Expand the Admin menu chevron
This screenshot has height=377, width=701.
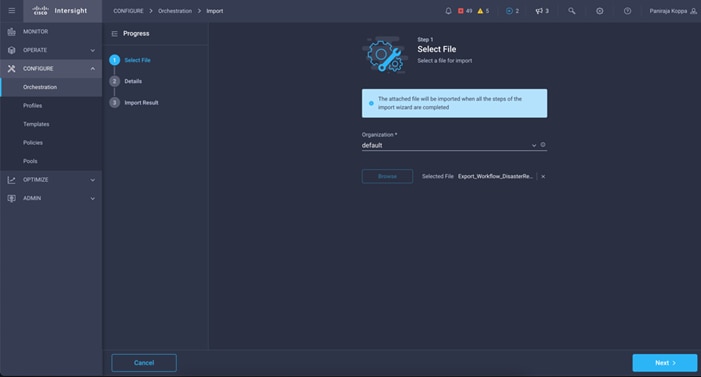93,199
